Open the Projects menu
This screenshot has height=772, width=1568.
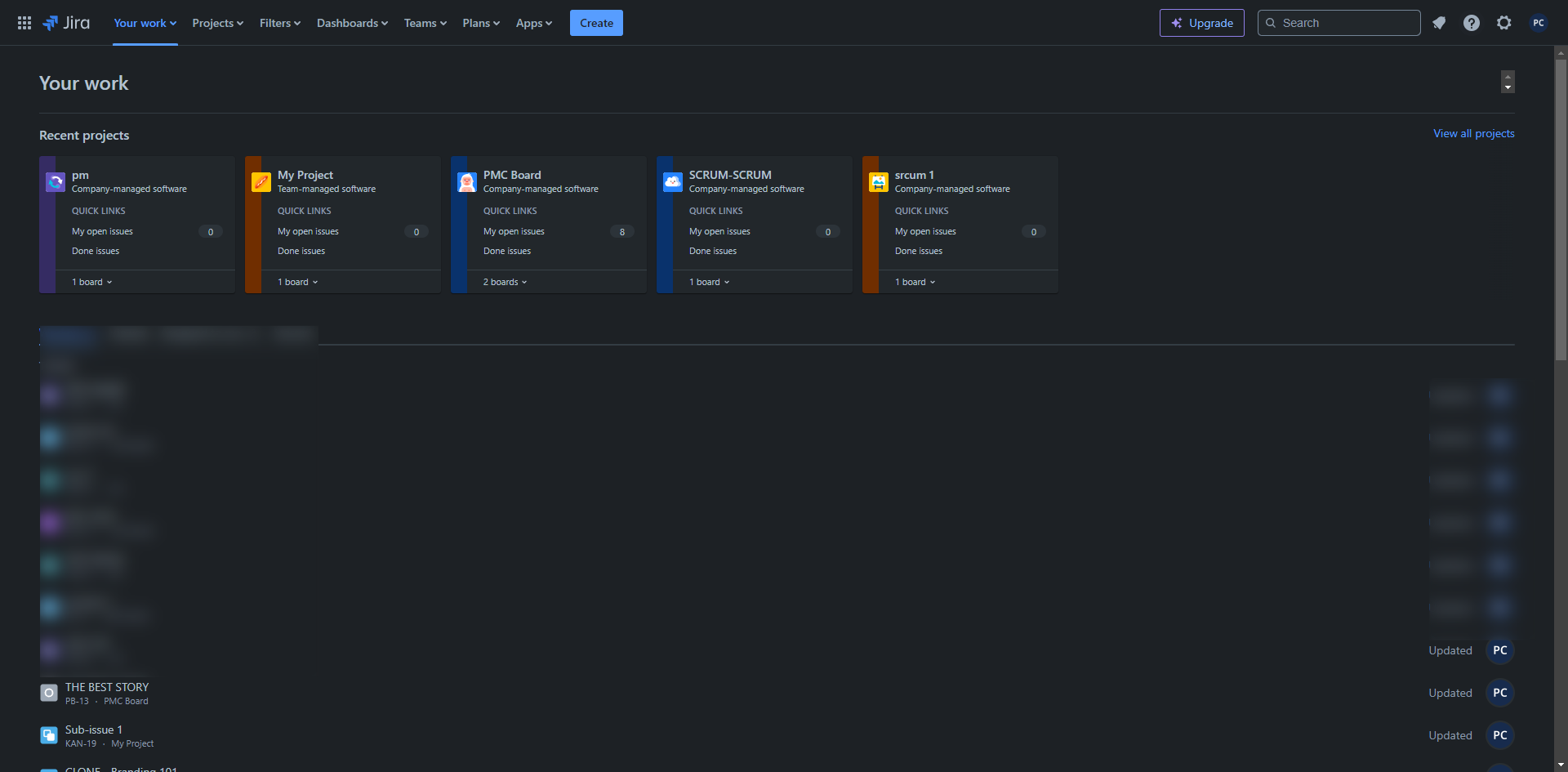click(x=218, y=23)
